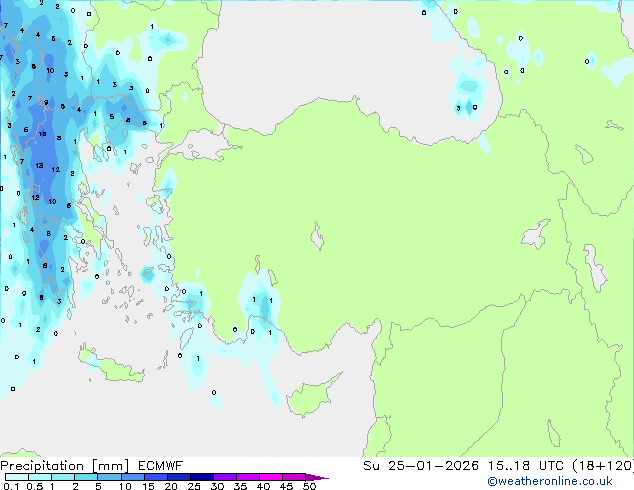The image size is (634, 490).
Task: Click the "35" legend tick label
Action: coord(240,486)
